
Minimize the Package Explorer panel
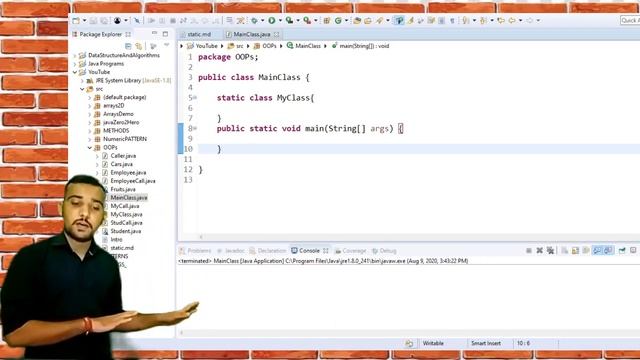pyautogui.click(x=154, y=33)
